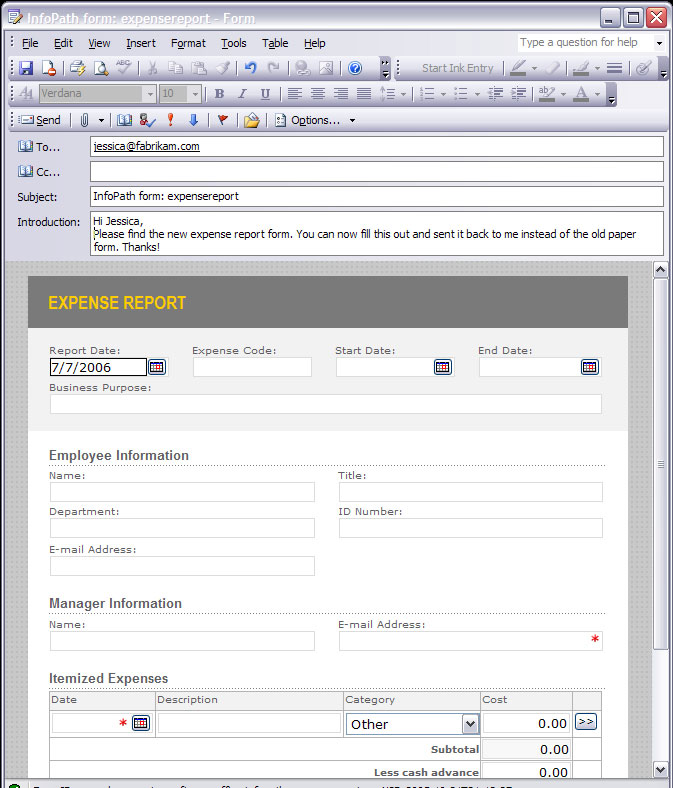Screen dimensions: 673x788
Task: Click the attach file paperclip icon
Action: [84, 120]
